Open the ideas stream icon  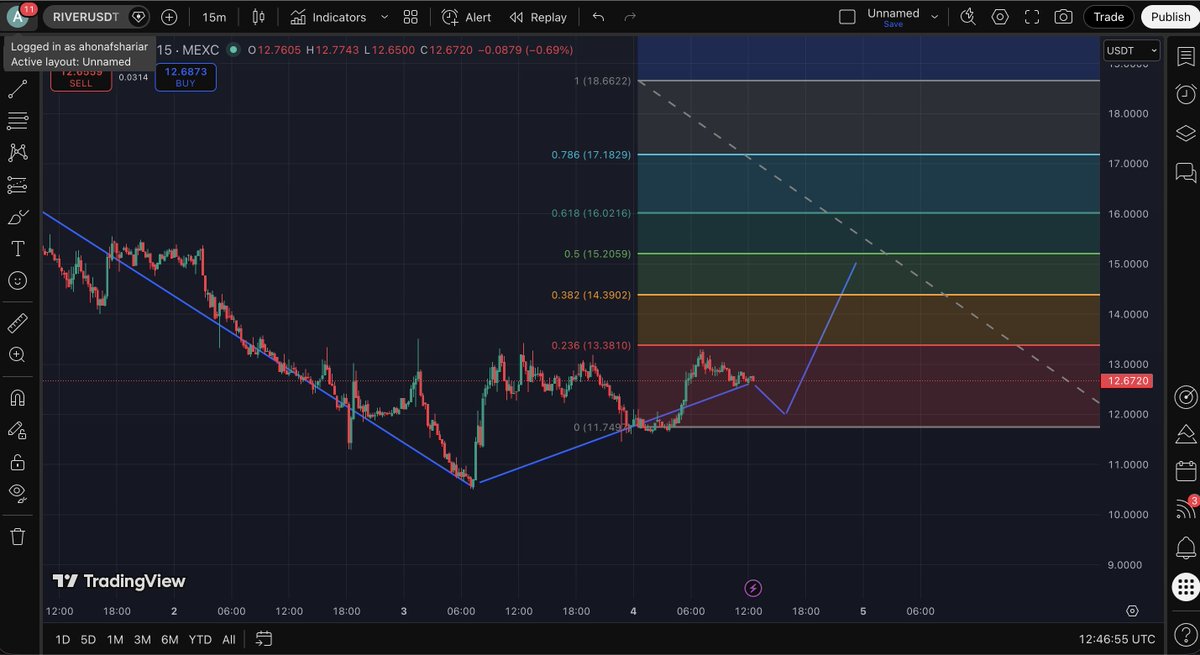tap(1186, 434)
